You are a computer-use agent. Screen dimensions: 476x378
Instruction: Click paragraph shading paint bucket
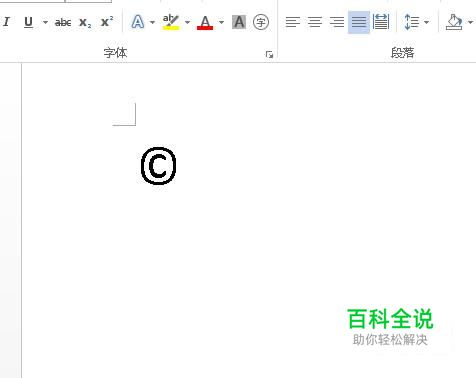coord(454,22)
